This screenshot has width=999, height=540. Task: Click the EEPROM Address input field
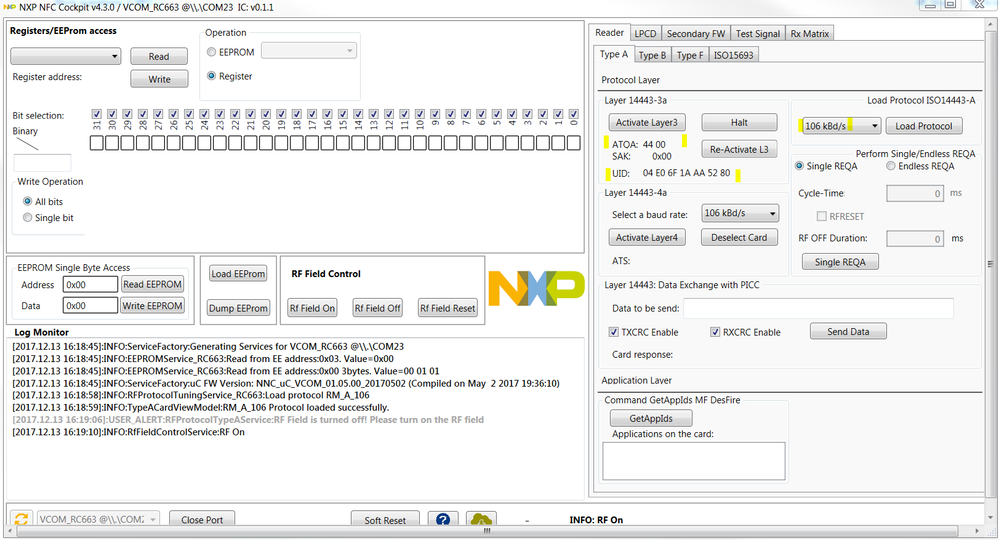click(90, 285)
